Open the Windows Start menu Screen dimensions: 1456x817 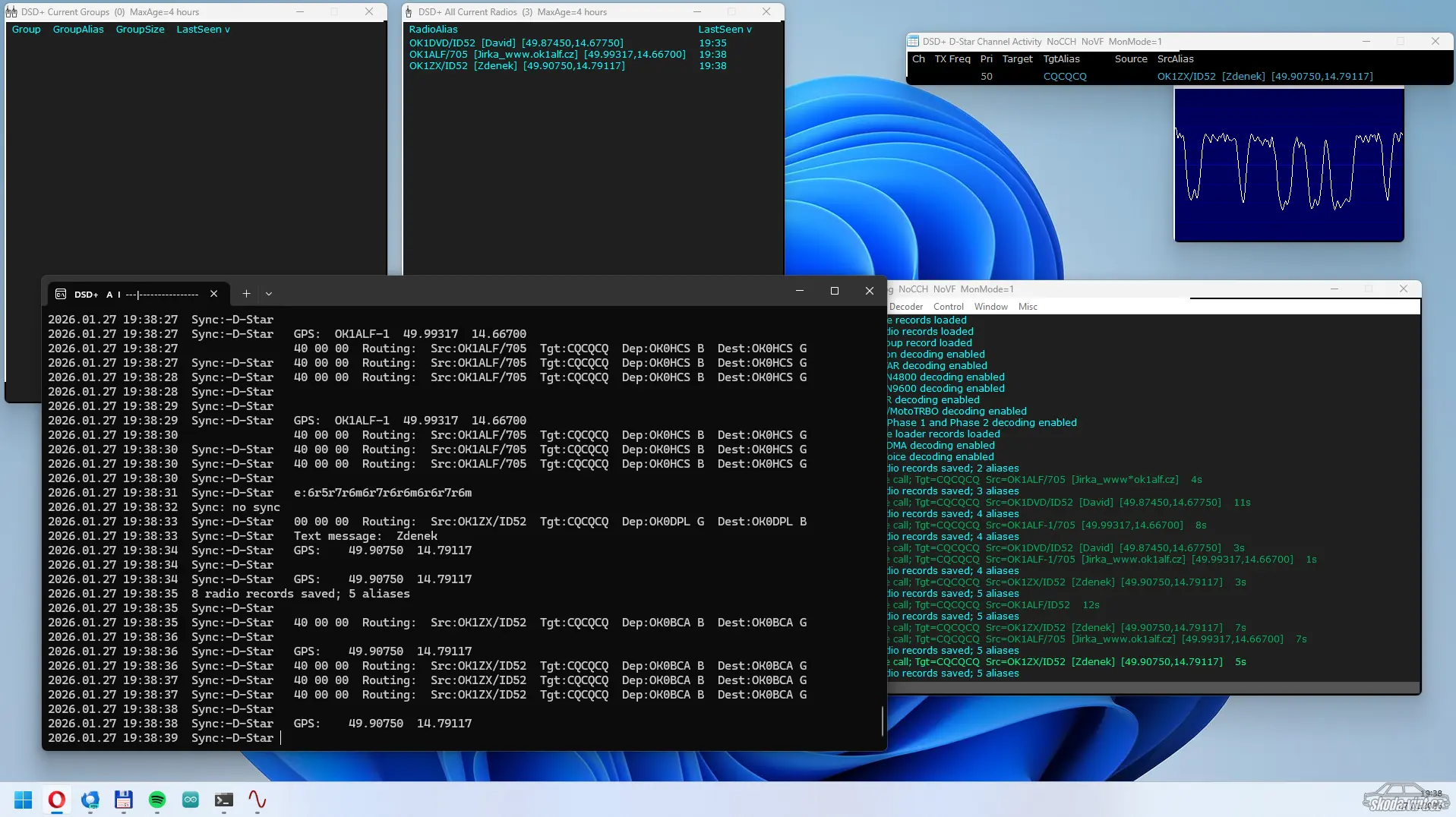[23, 800]
